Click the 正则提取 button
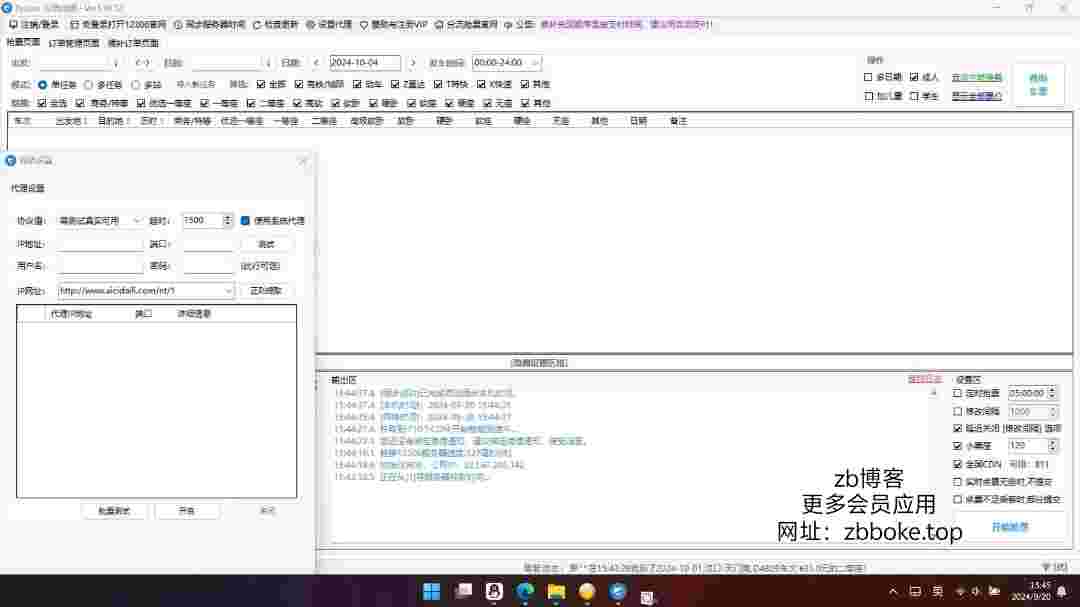Screen dimensions: 1080x607 (x=266, y=291)
